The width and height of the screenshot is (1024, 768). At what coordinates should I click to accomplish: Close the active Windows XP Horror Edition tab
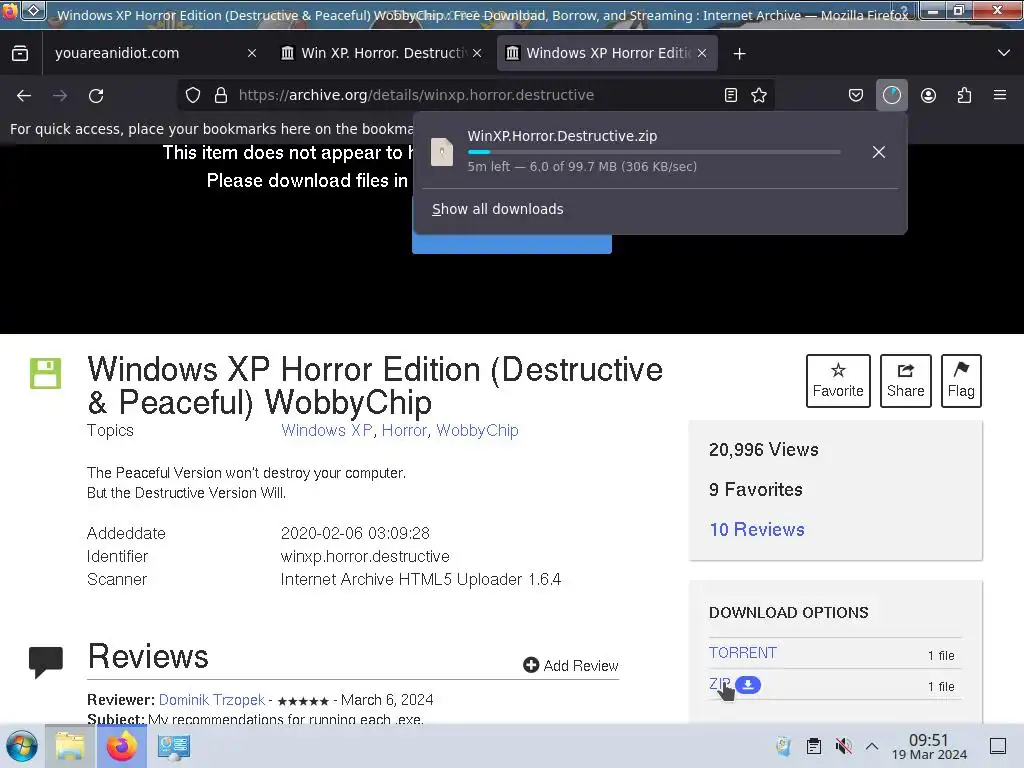(x=702, y=54)
